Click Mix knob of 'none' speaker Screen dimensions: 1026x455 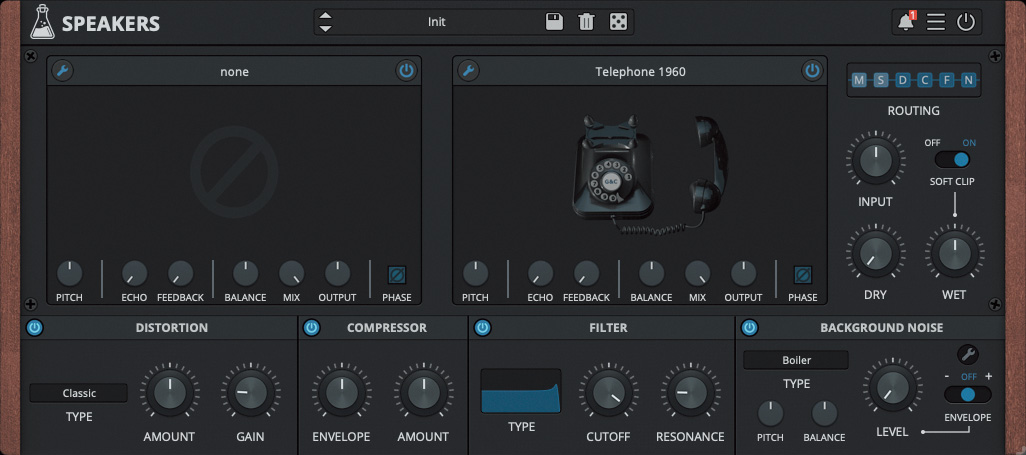pos(291,274)
